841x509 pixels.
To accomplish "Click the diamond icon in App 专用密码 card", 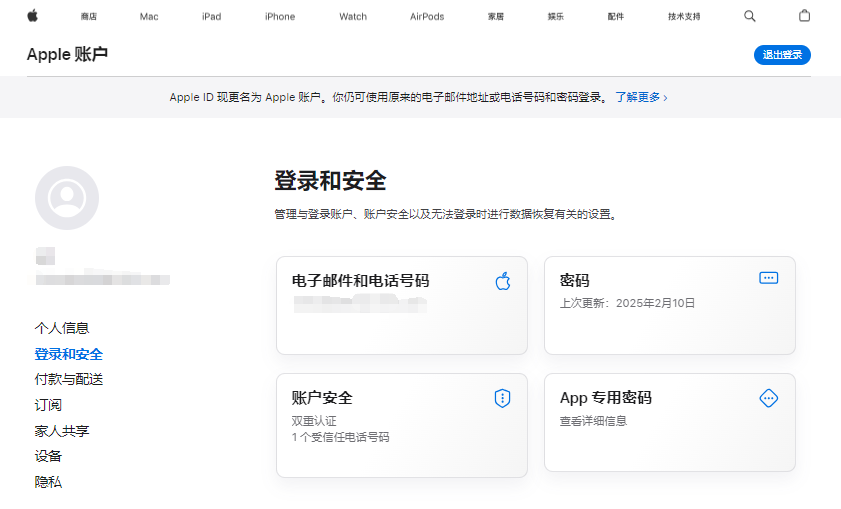I will coord(768,398).
